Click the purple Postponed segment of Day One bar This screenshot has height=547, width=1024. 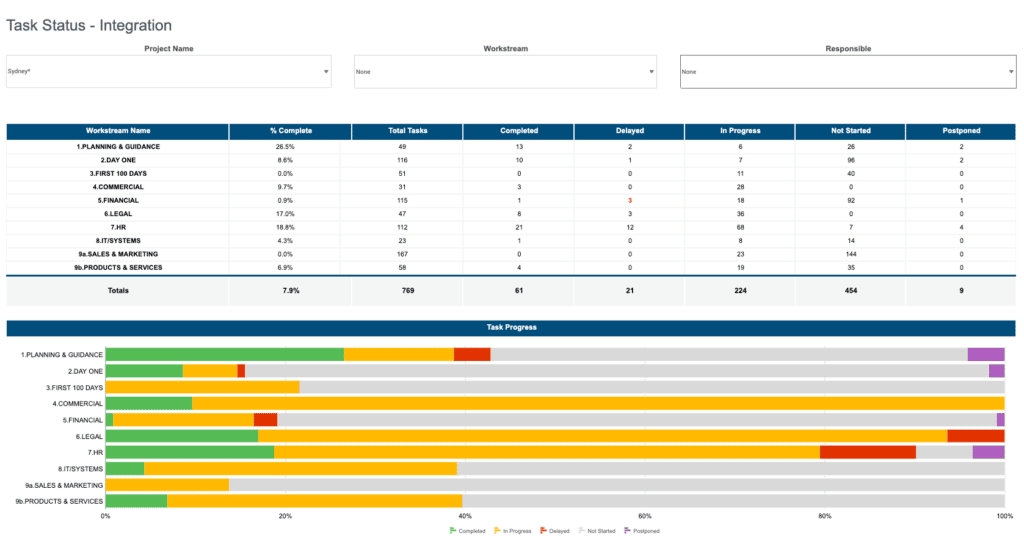click(x=996, y=371)
